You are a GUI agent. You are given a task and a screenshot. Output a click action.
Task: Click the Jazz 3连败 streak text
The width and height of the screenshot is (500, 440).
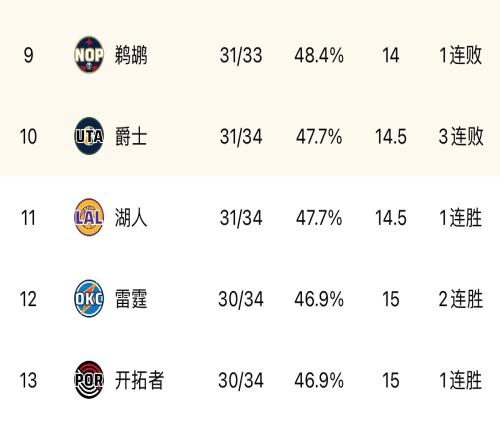click(x=461, y=136)
